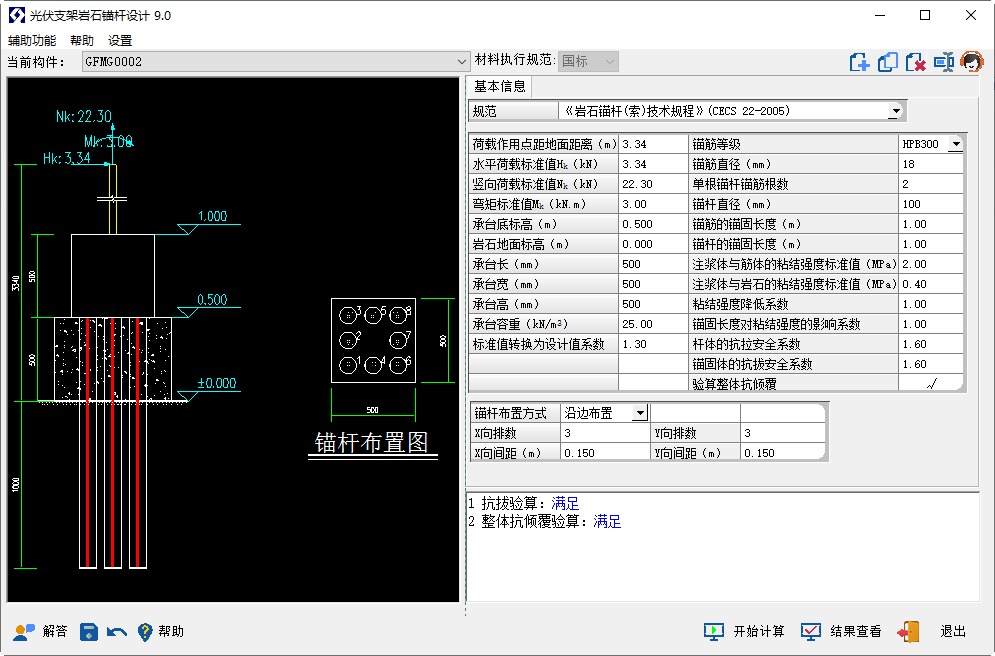Viewport: 995px width, 656px height.
Task: Click the rename component icon
Action: tap(943, 62)
